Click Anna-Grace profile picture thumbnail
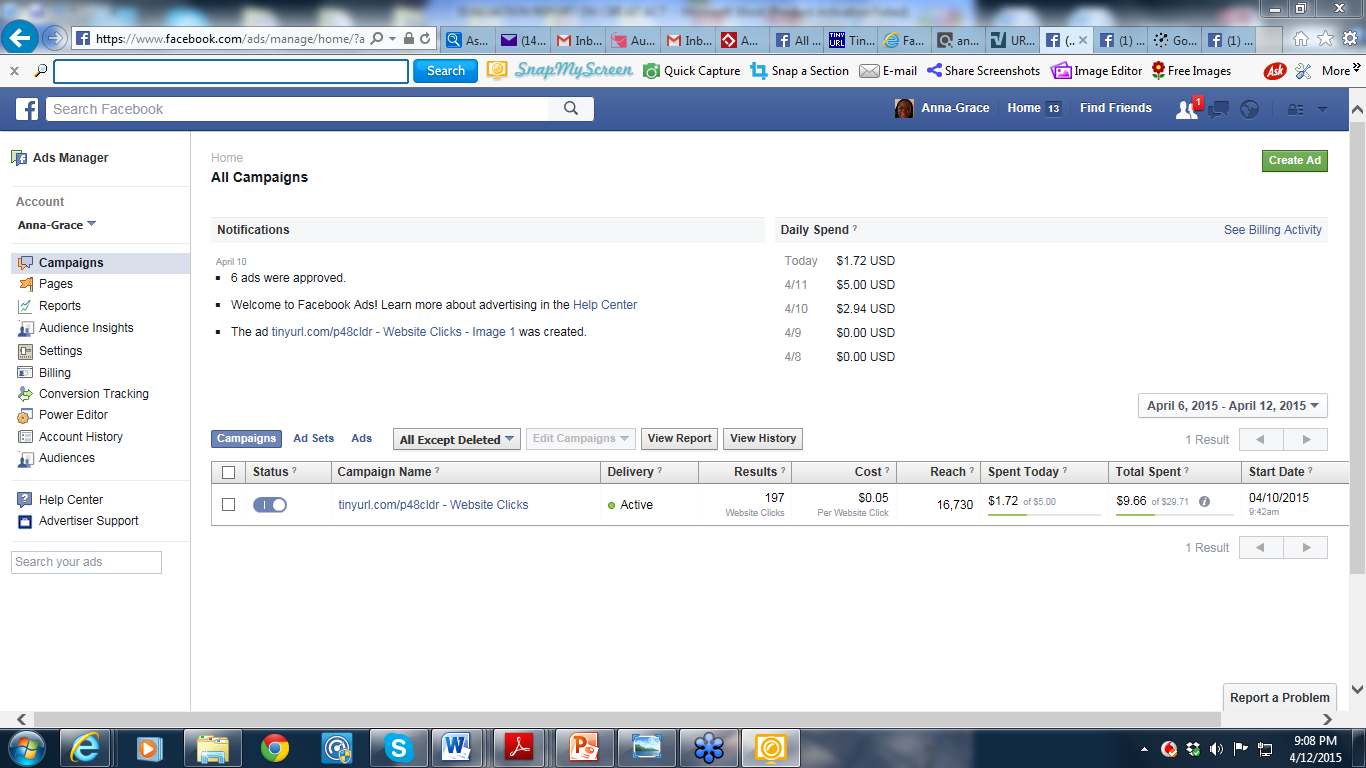The height and width of the screenshot is (768, 1366). point(904,108)
